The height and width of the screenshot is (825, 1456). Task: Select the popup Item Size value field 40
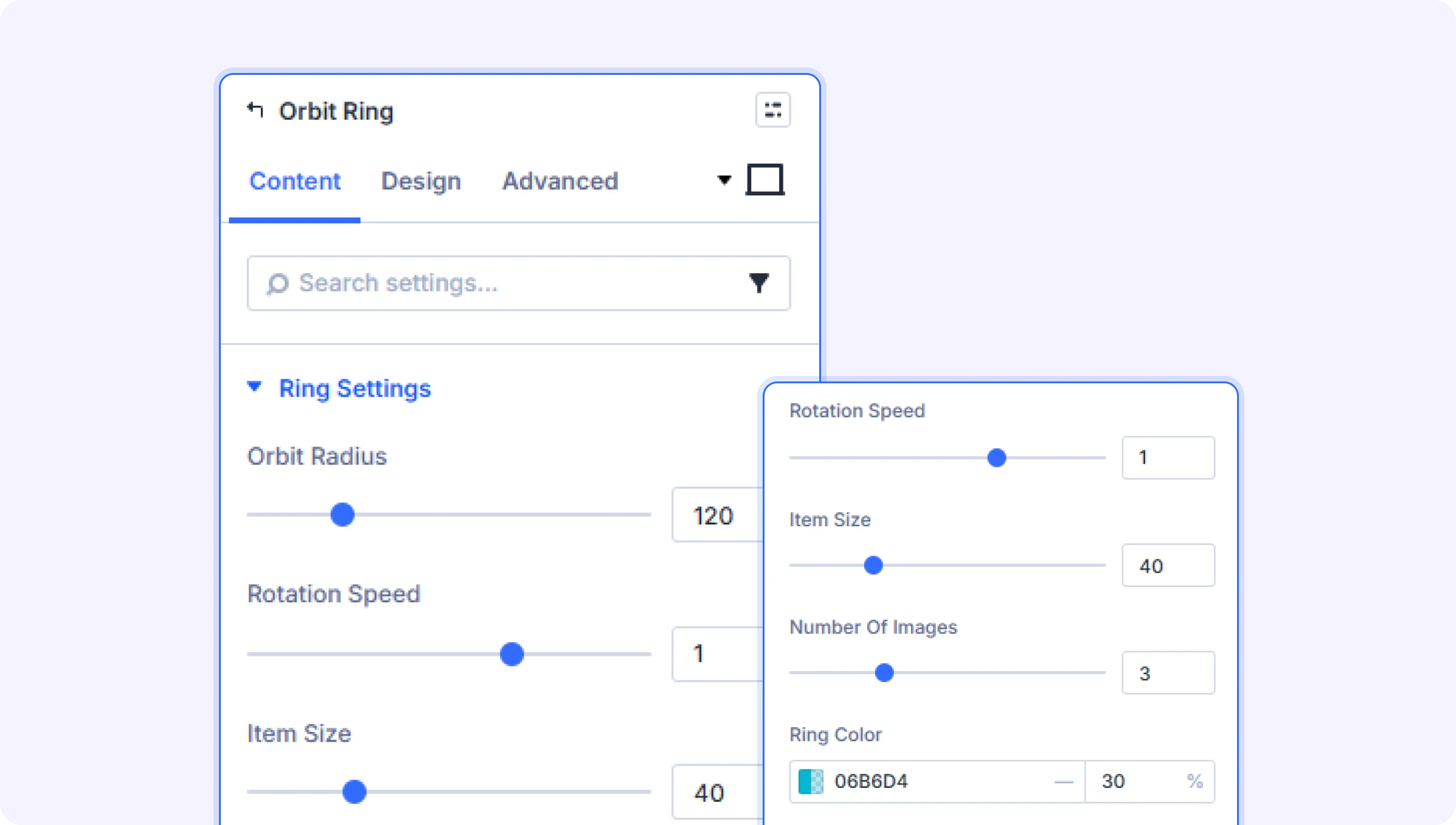click(x=1168, y=565)
